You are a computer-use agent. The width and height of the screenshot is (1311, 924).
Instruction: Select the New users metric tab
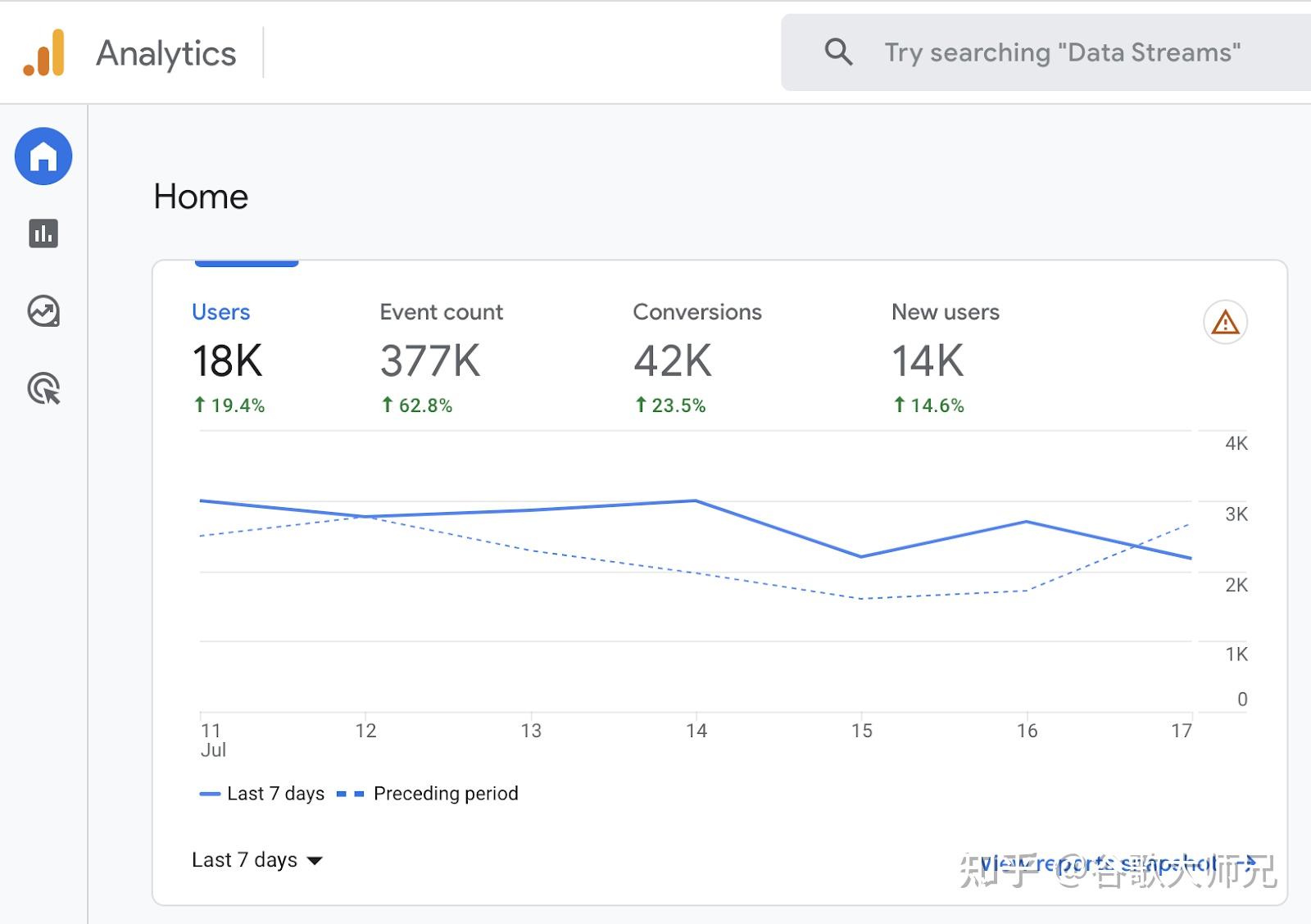pos(946,358)
